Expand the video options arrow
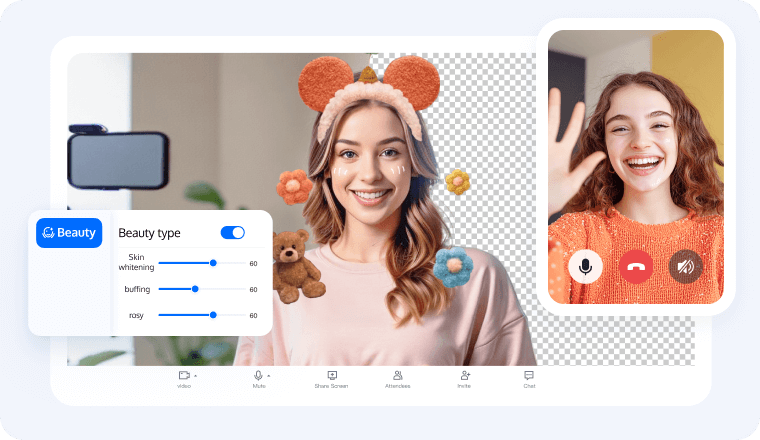The height and width of the screenshot is (440, 760). (195, 376)
